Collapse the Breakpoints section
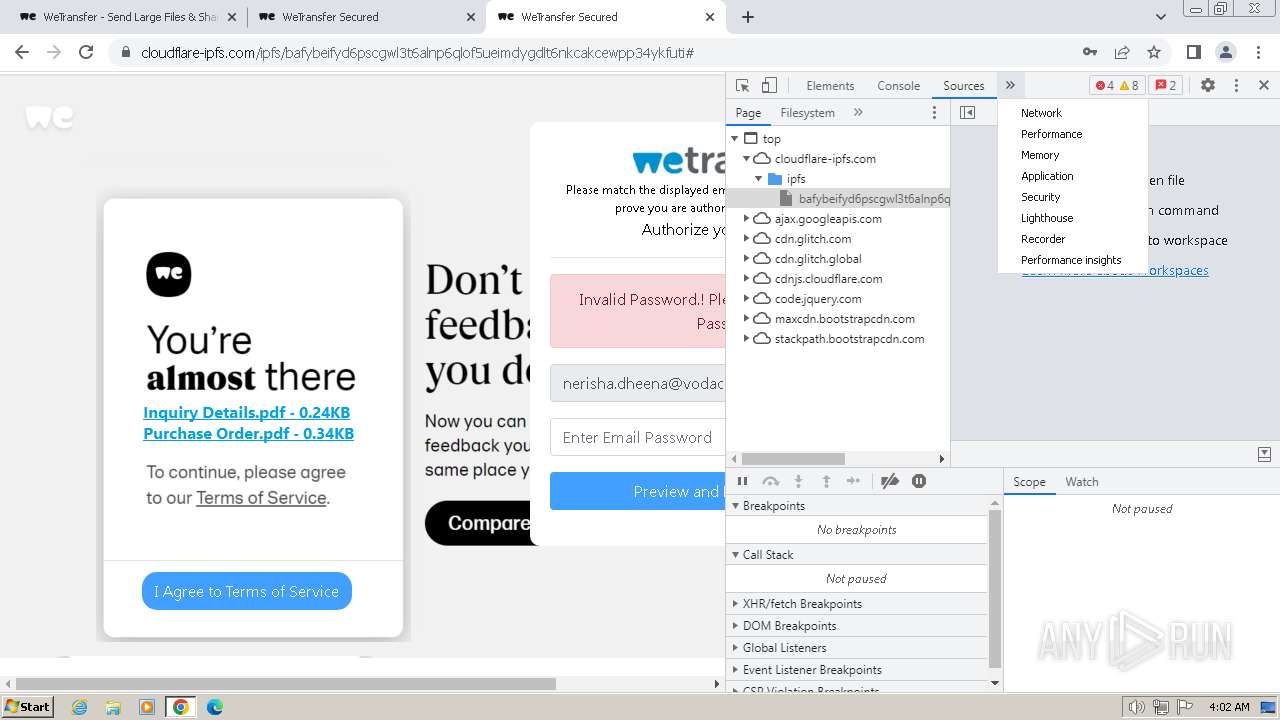The image size is (1280, 720). click(856, 506)
